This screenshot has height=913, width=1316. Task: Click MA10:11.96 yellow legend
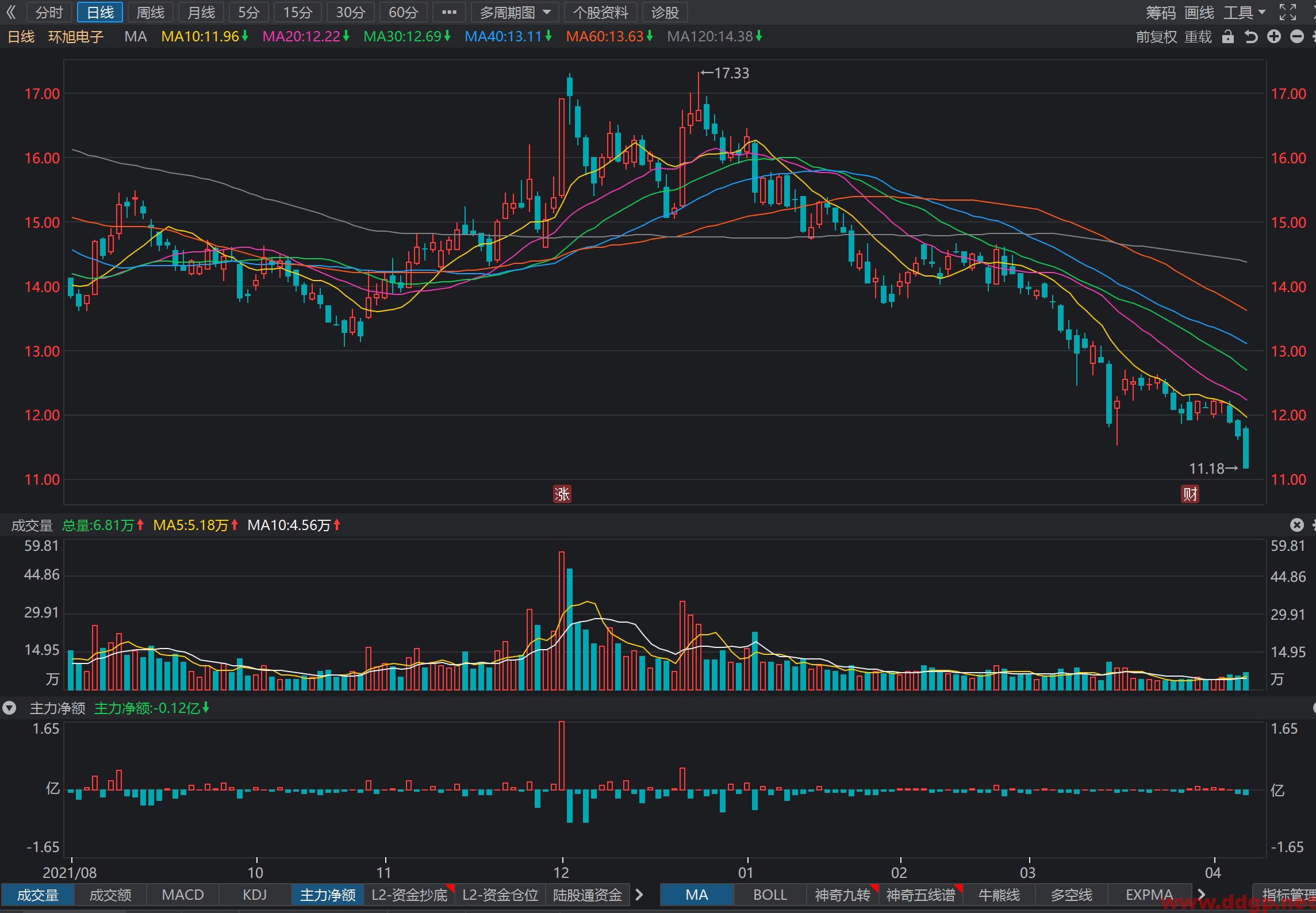[205, 37]
